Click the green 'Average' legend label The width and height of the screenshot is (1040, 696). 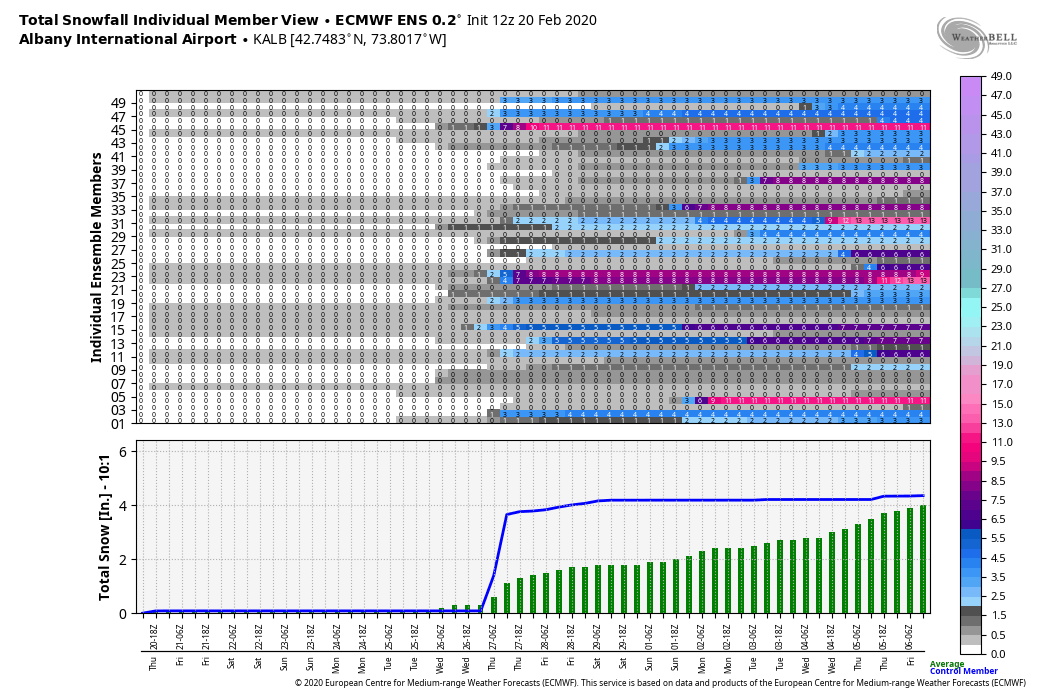pyautogui.click(x=946, y=663)
